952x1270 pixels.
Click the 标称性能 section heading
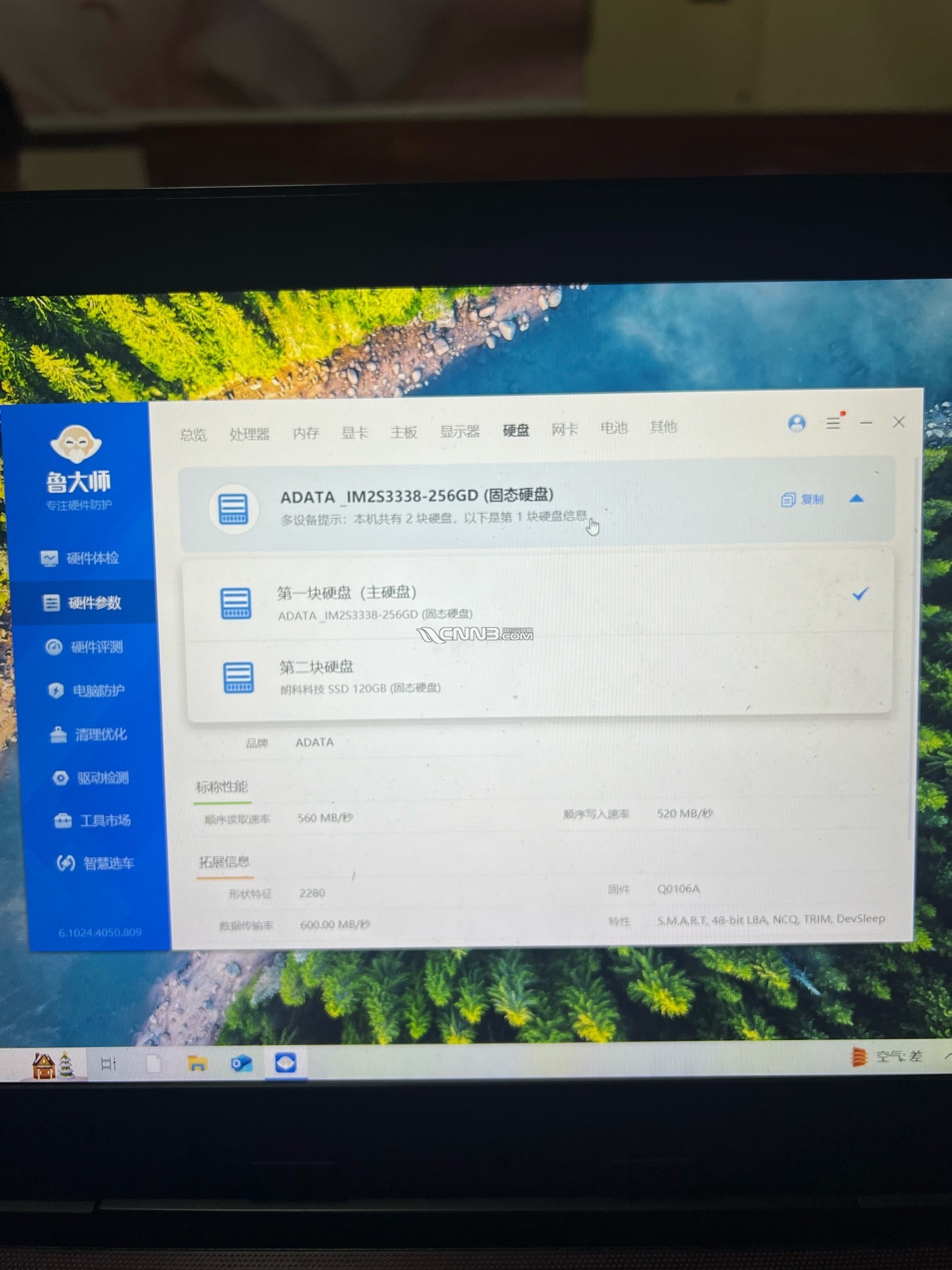[222, 787]
